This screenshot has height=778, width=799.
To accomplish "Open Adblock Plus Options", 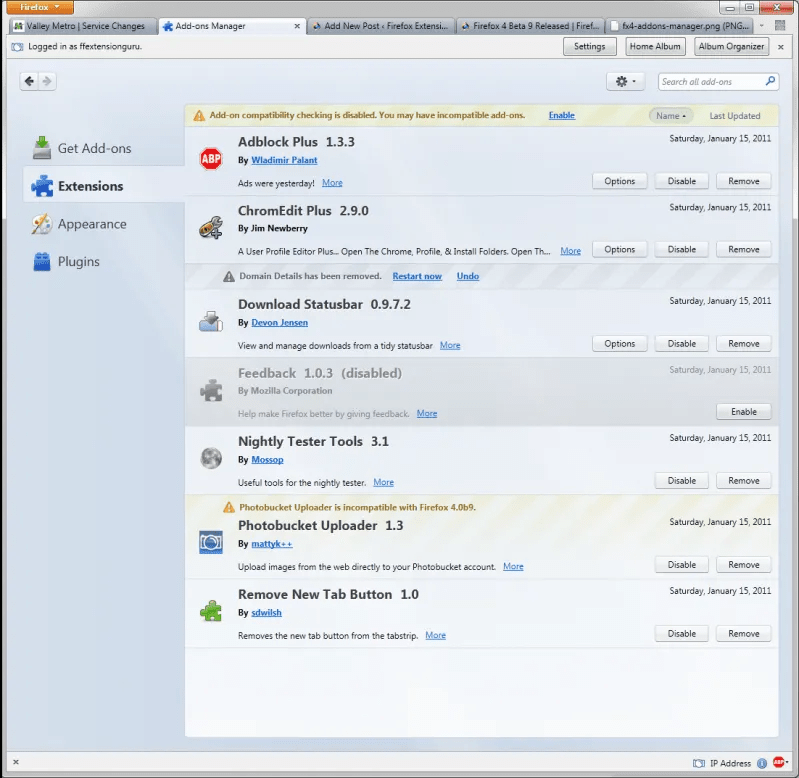I will [620, 181].
